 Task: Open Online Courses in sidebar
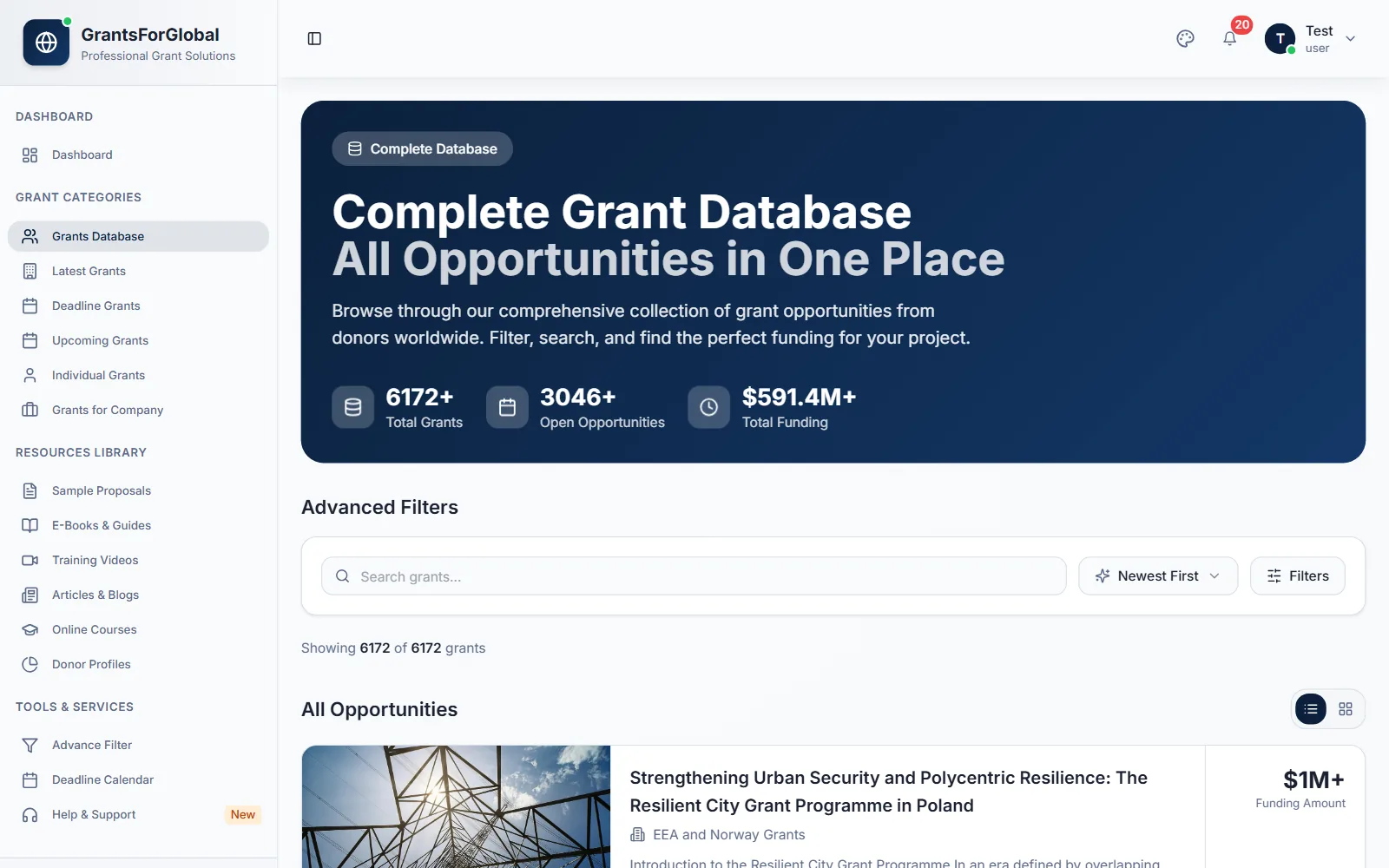coord(138,629)
